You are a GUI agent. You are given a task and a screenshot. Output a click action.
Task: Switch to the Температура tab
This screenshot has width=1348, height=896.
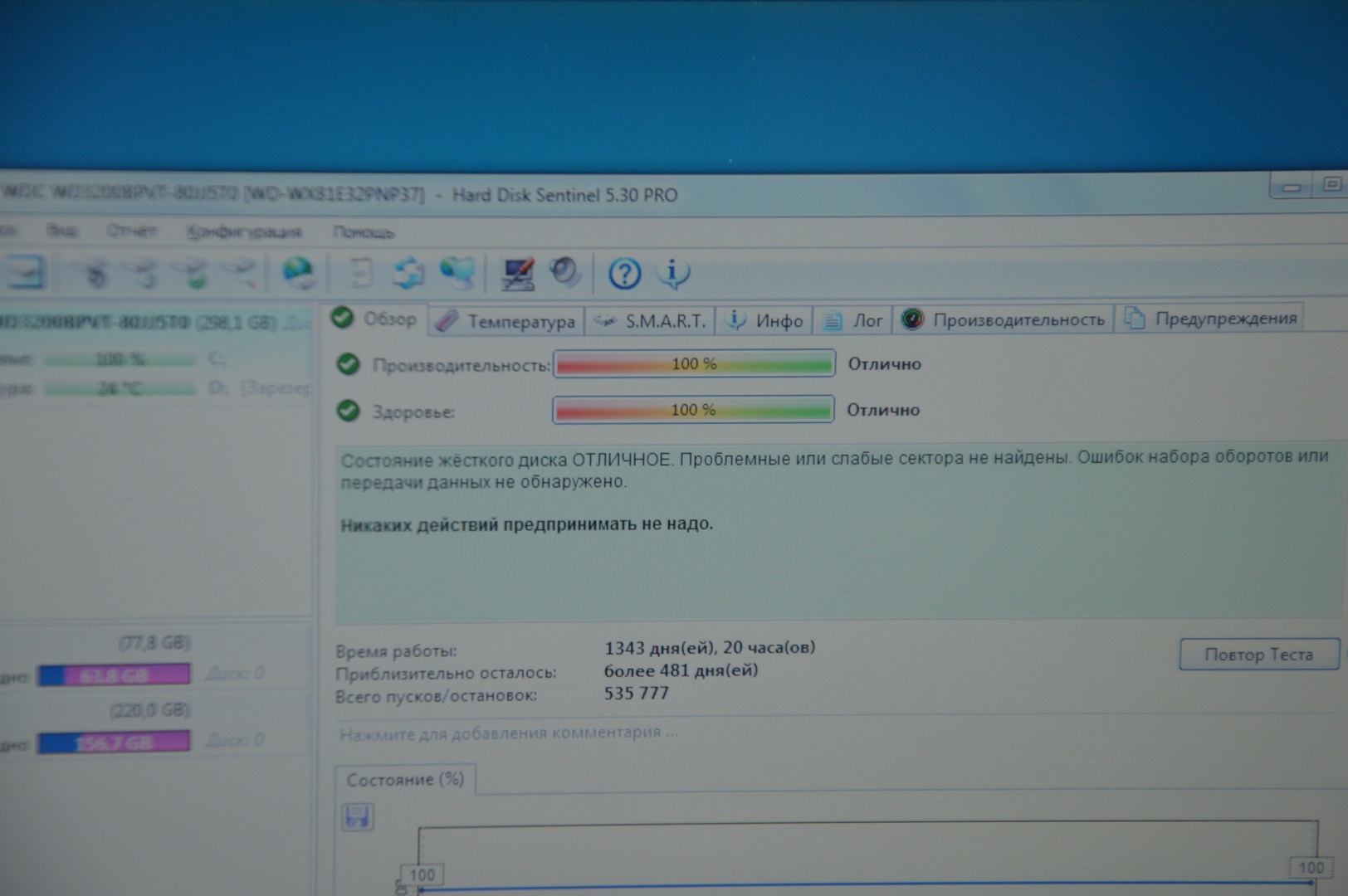tap(506, 321)
